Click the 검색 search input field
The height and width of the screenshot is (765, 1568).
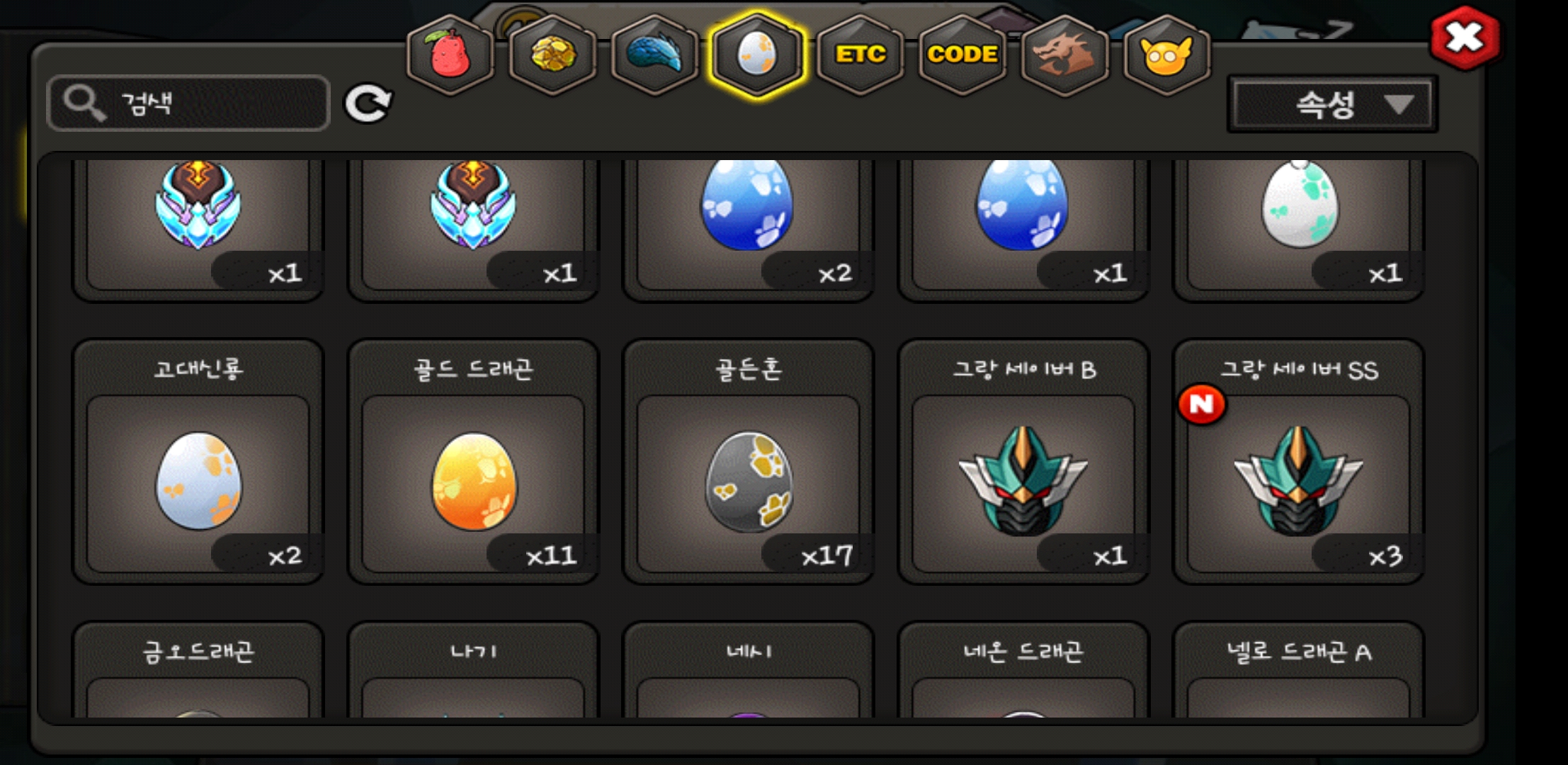[x=188, y=103]
